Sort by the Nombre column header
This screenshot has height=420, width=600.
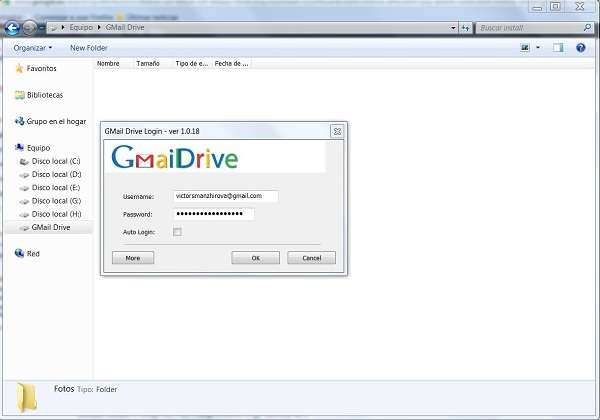108,63
